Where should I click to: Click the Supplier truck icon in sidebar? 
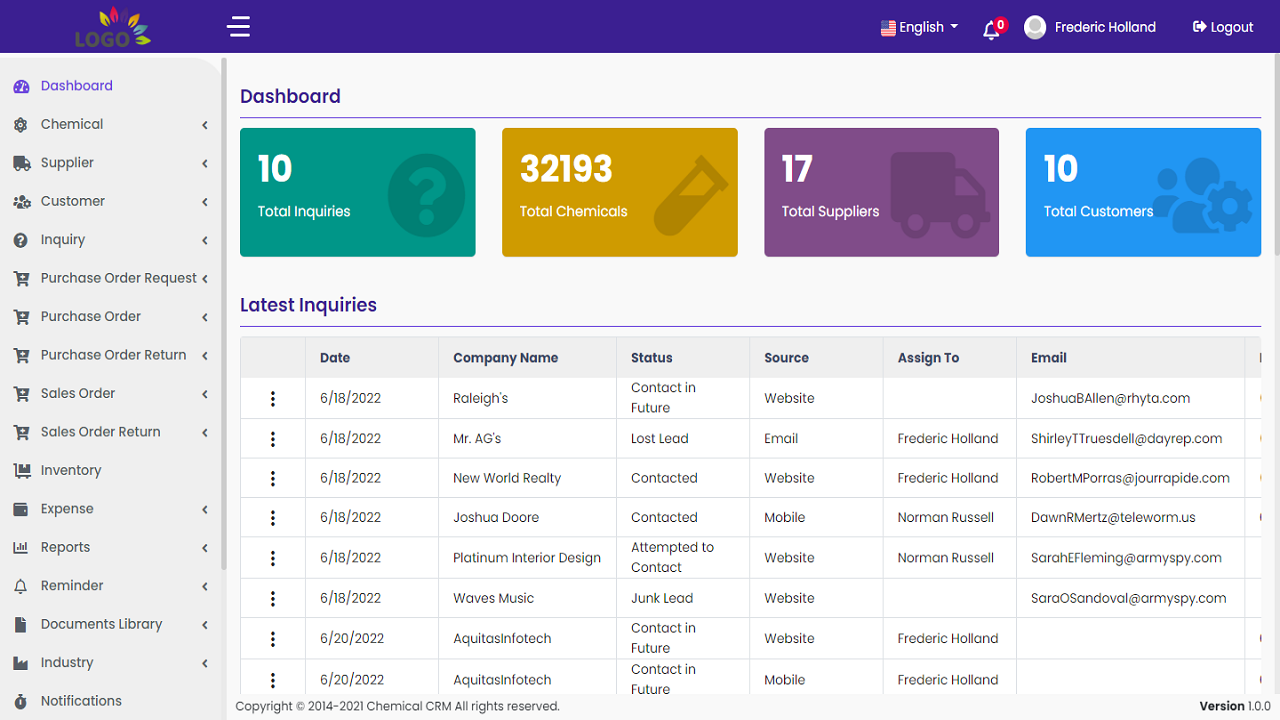tap(21, 163)
